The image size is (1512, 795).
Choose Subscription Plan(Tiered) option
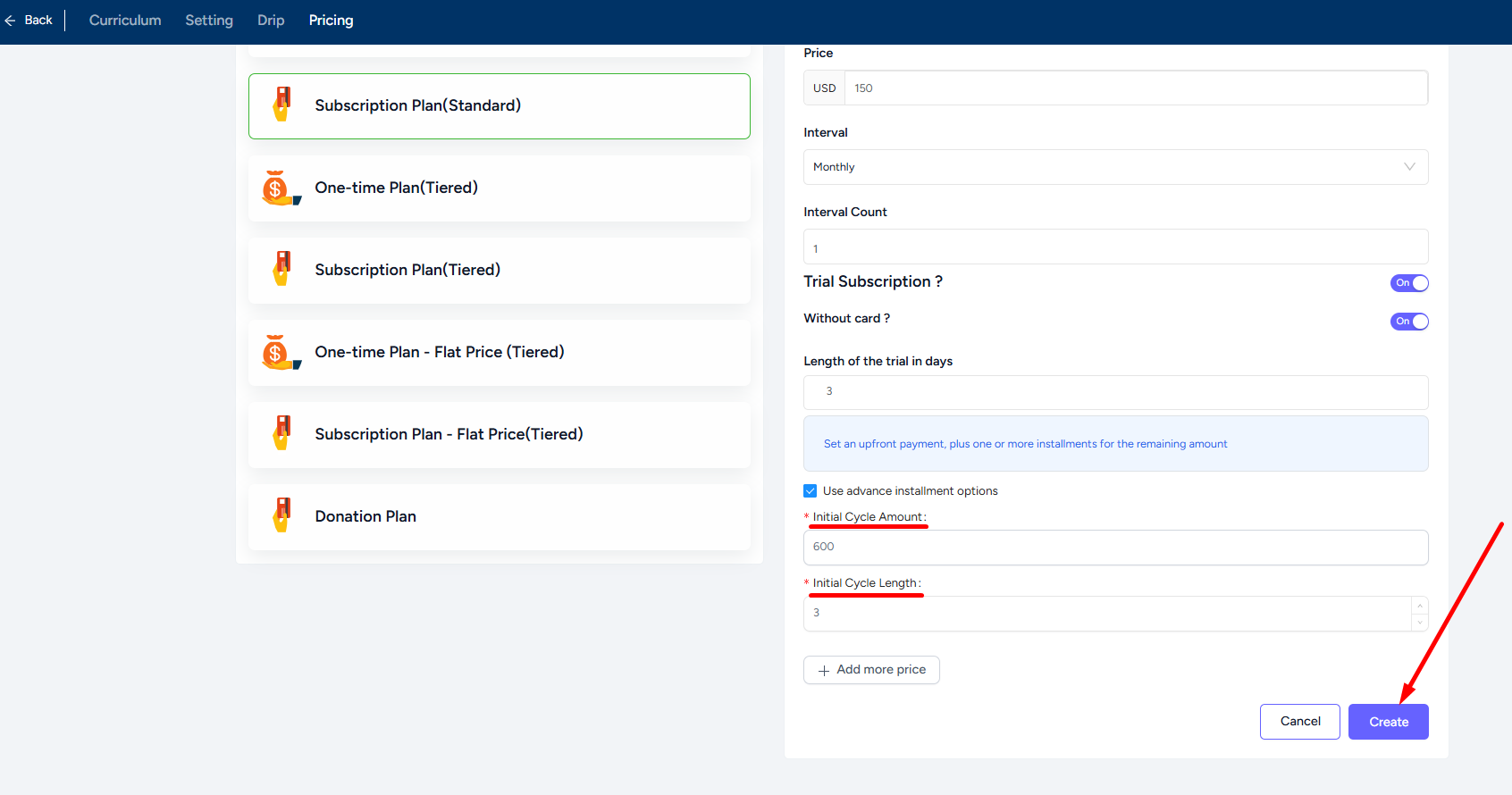pyautogui.click(x=500, y=271)
